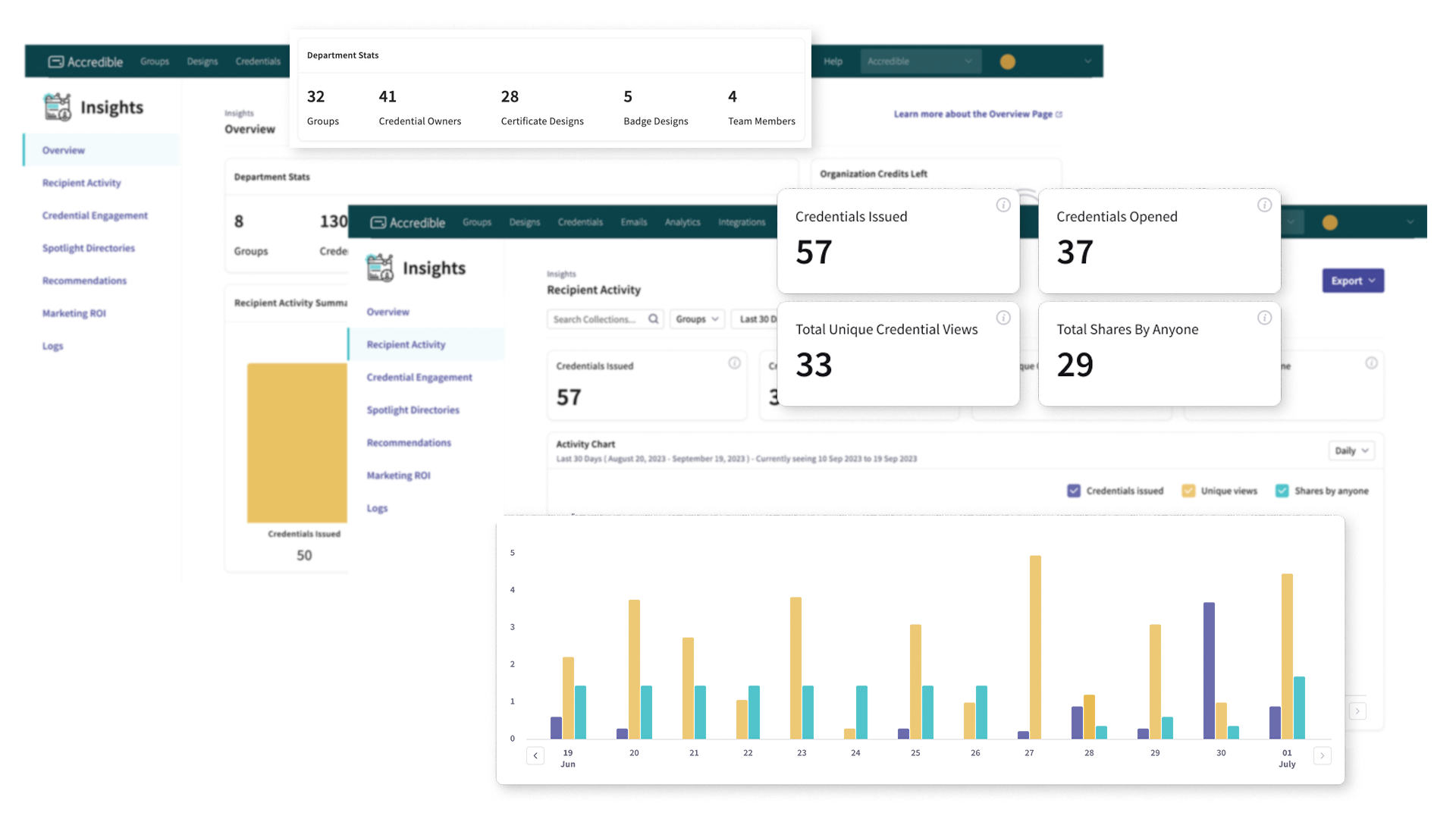Click the Accredible logo in front navbar
The height and width of the screenshot is (819, 1456).
[x=407, y=222]
